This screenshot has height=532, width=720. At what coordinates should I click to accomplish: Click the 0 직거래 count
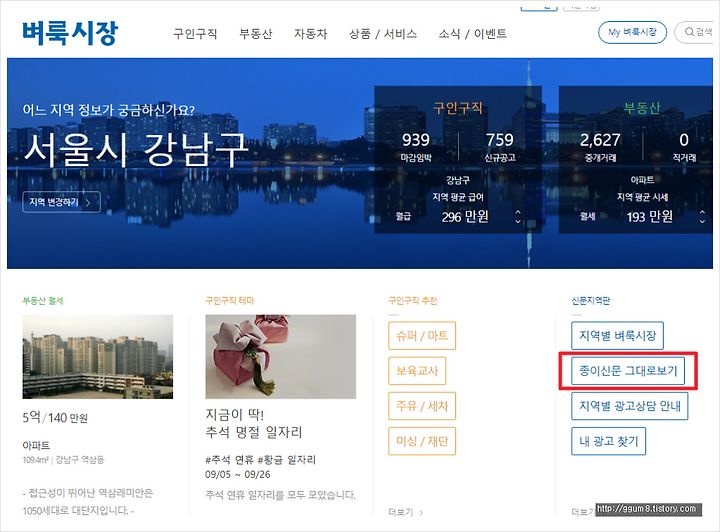point(684,146)
